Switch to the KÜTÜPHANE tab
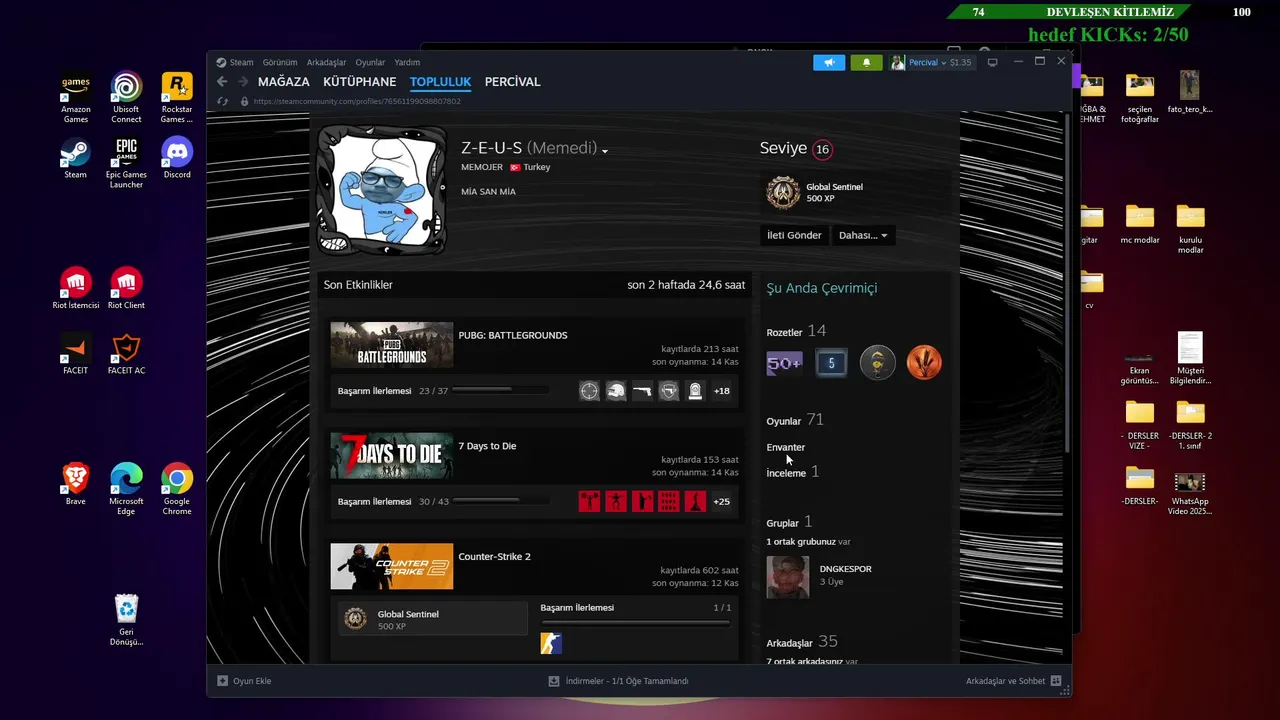The width and height of the screenshot is (1280, 720). [x=359, y=82]
